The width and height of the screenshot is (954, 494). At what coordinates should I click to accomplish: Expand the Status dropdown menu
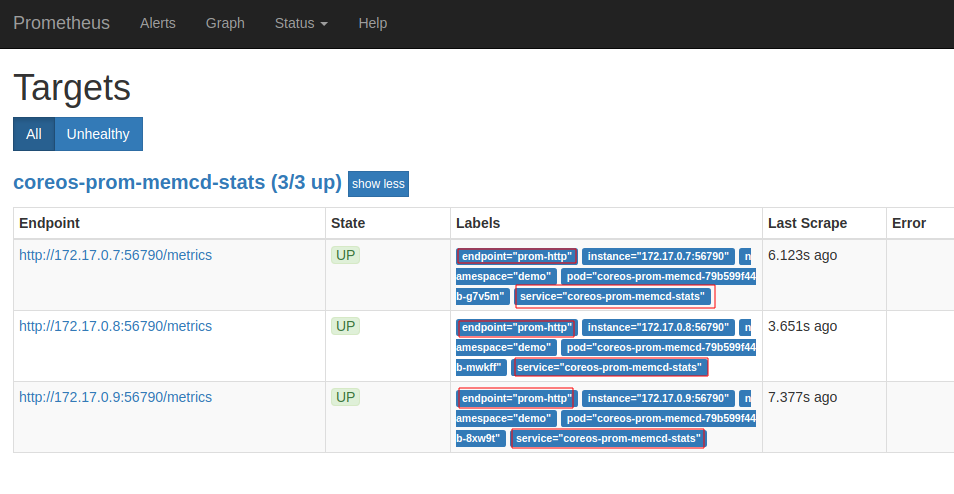click(x=301, y=23)
